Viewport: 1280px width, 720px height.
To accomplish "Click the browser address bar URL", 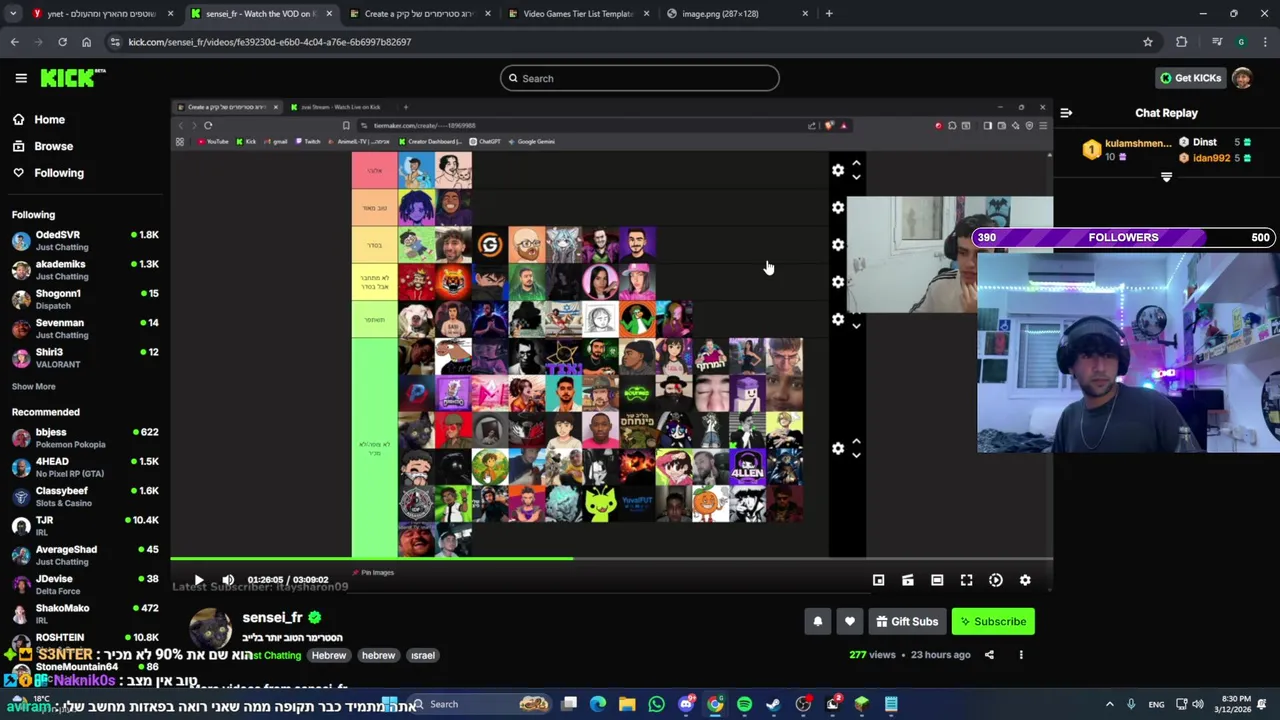I will click(x=270, y=42).
